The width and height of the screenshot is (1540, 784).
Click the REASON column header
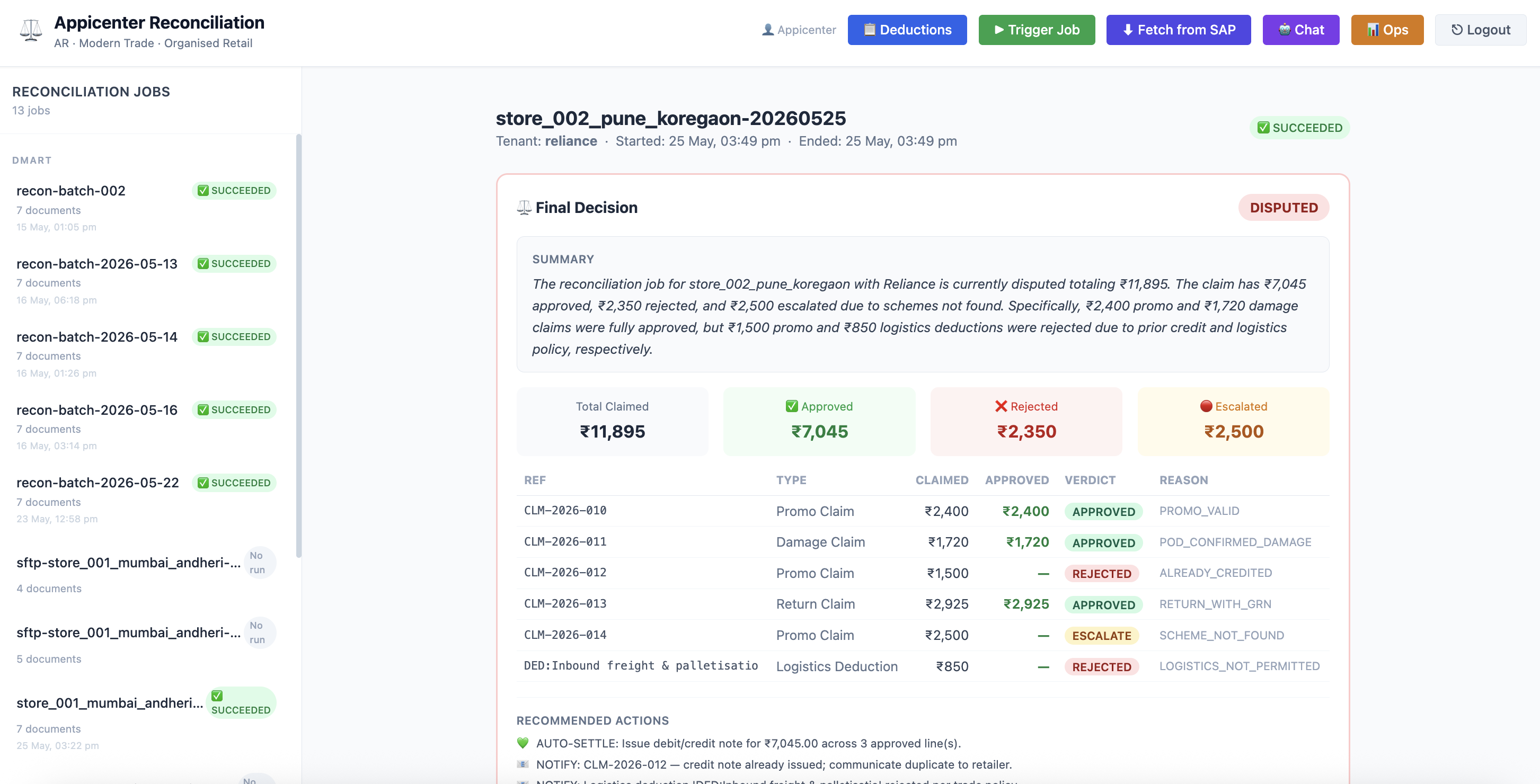pos(1183,480)
